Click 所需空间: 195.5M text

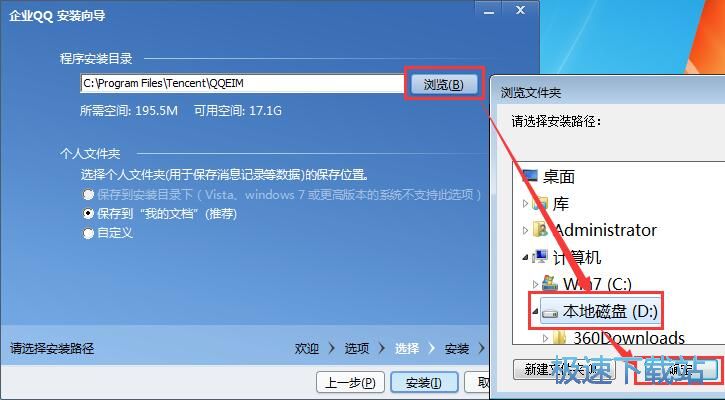tap(129, 111)
